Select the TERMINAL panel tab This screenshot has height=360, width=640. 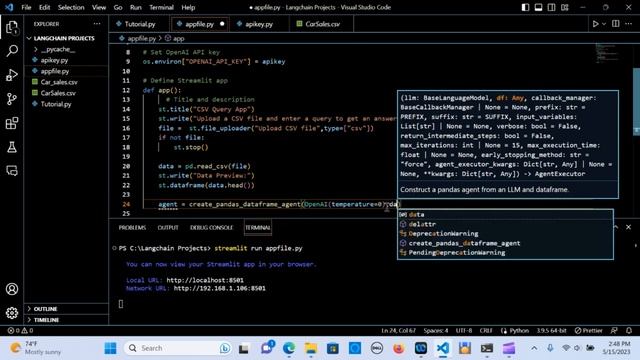(x=258, y=227)
